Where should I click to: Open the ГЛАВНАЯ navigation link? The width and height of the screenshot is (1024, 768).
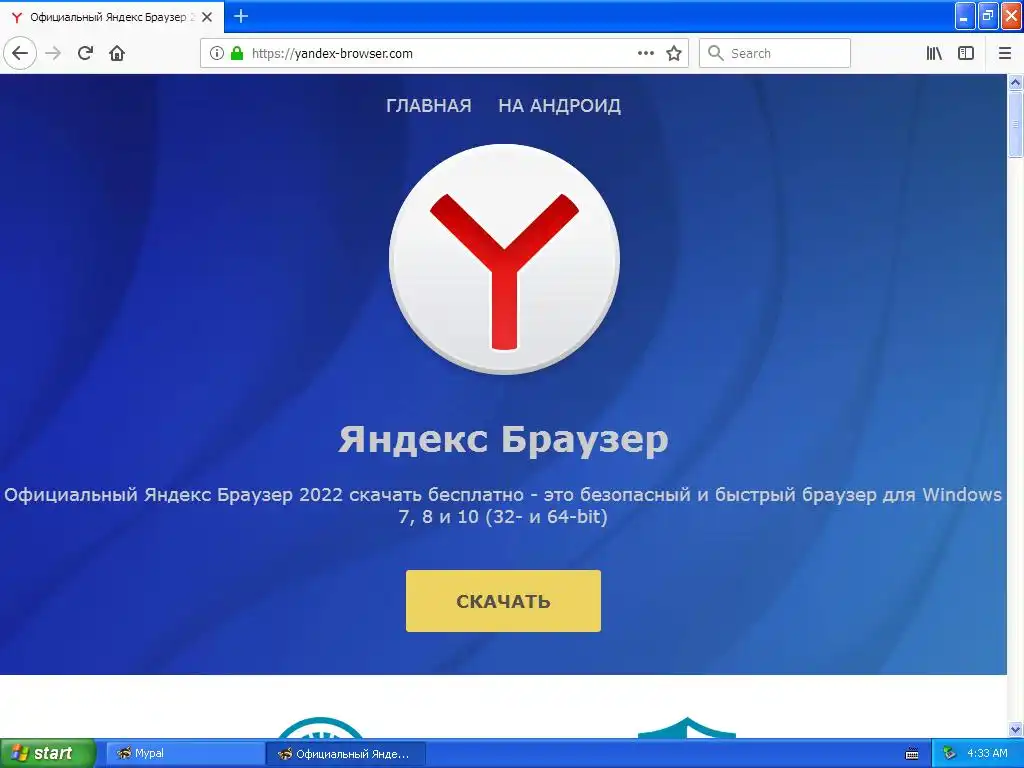(x=428, y=105)
